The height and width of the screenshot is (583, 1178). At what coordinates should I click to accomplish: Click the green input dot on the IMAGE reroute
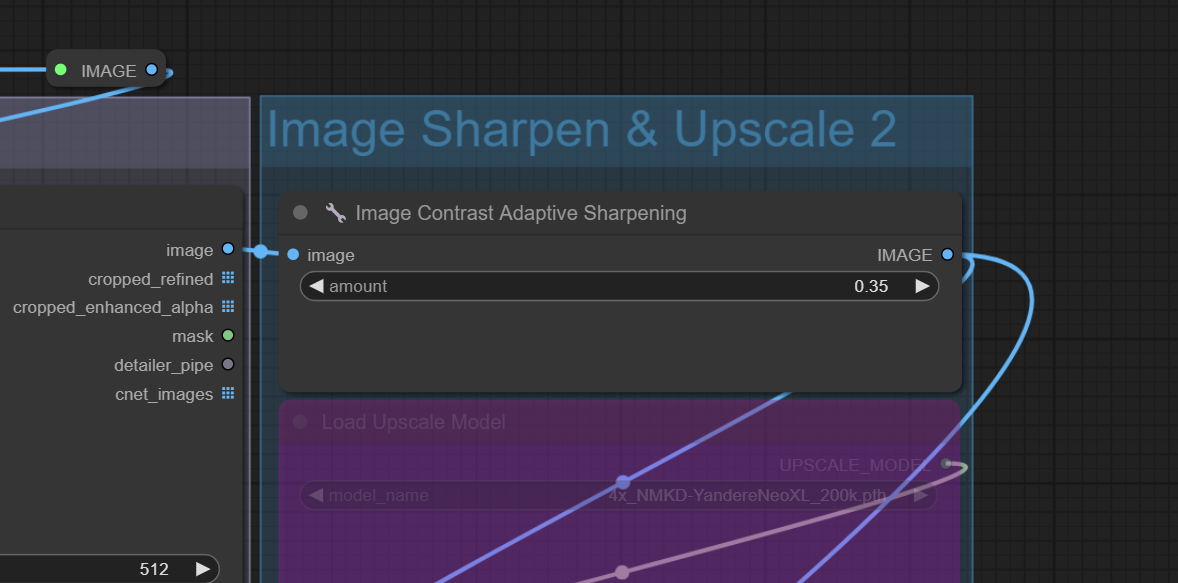tap(61, 70)
